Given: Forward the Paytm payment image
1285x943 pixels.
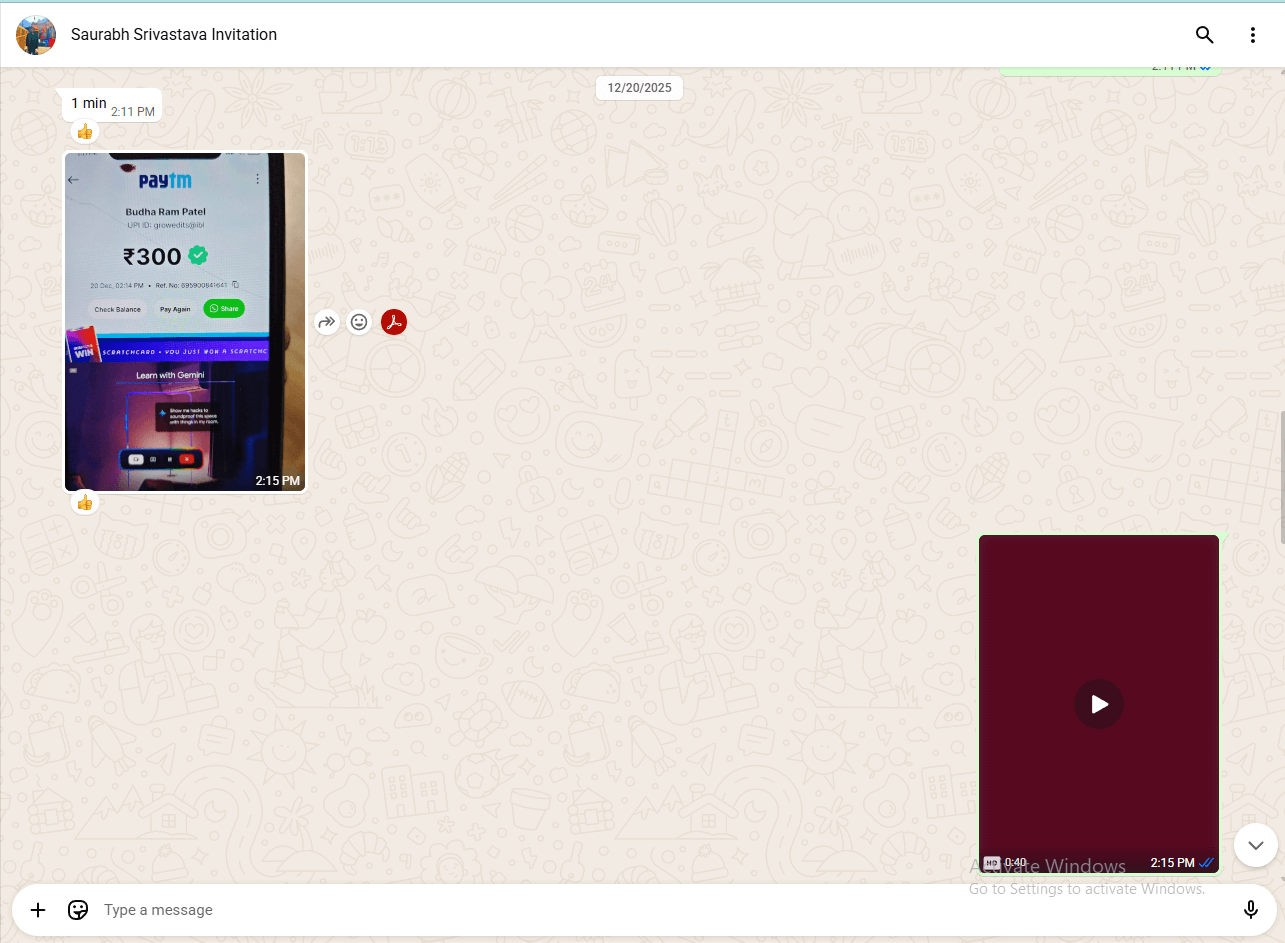Looking at the screenshot, I should pyautogui.click(x=326, y=322).
